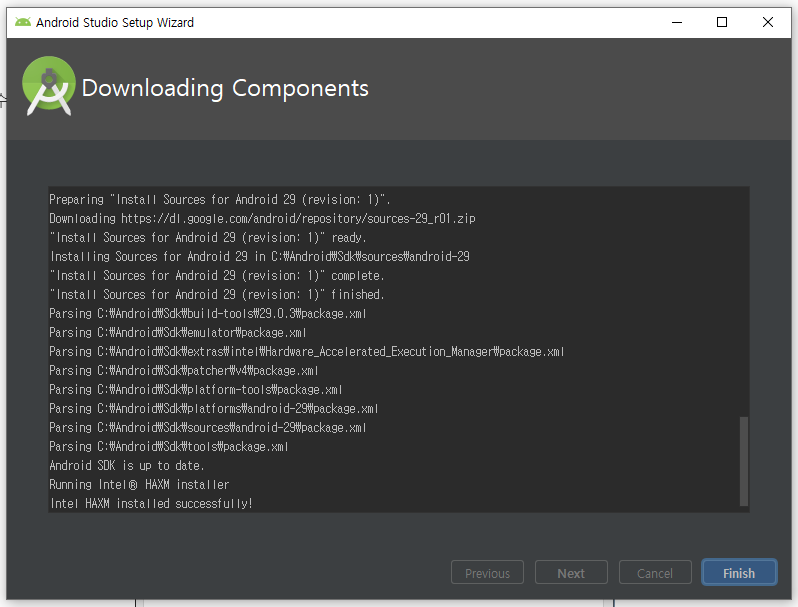Click the 'Android SDK is up to date.' line
The height and width of the screenshot is (607, 798).
click(127, 465)
